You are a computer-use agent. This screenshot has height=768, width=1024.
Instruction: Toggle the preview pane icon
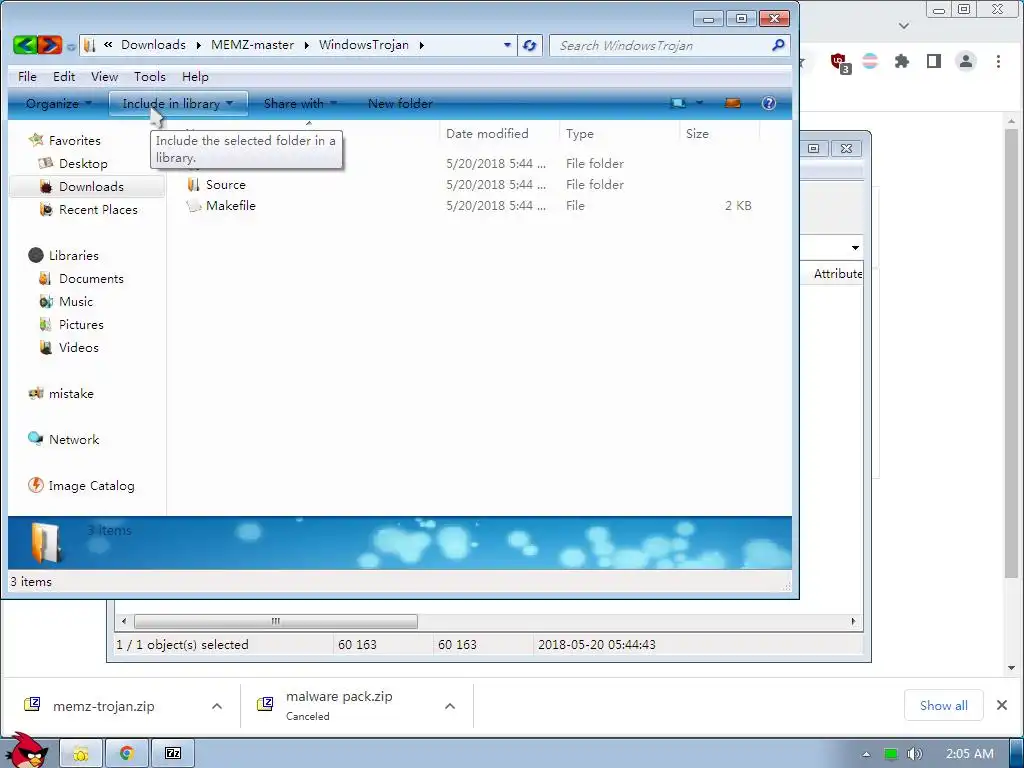[733, 103]
